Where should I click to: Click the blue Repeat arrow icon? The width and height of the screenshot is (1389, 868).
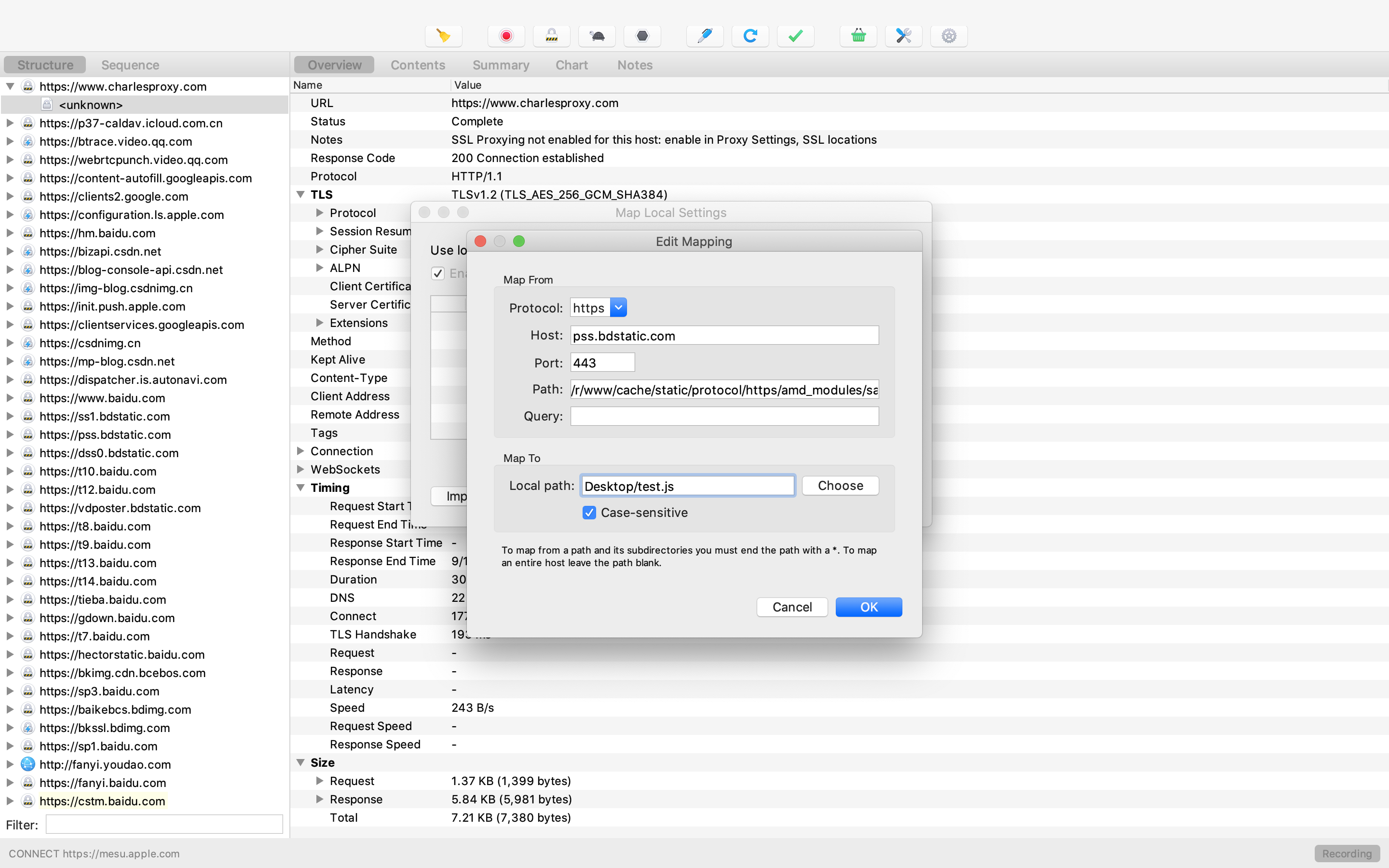click(750, 36)
